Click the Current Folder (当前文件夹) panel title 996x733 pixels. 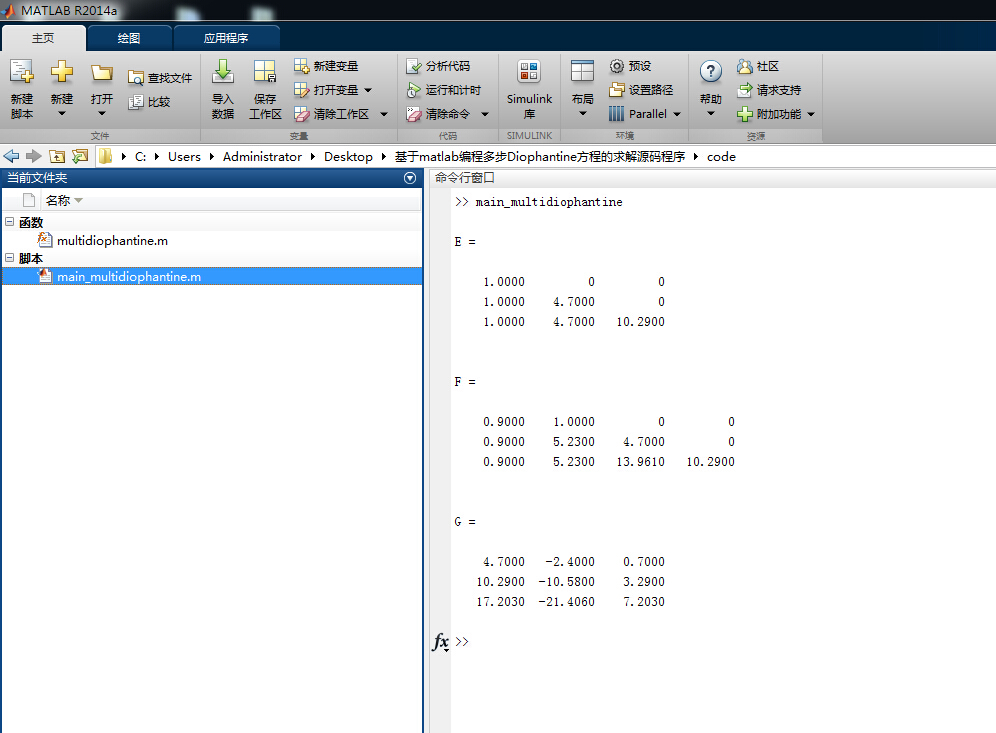[37, 178]
